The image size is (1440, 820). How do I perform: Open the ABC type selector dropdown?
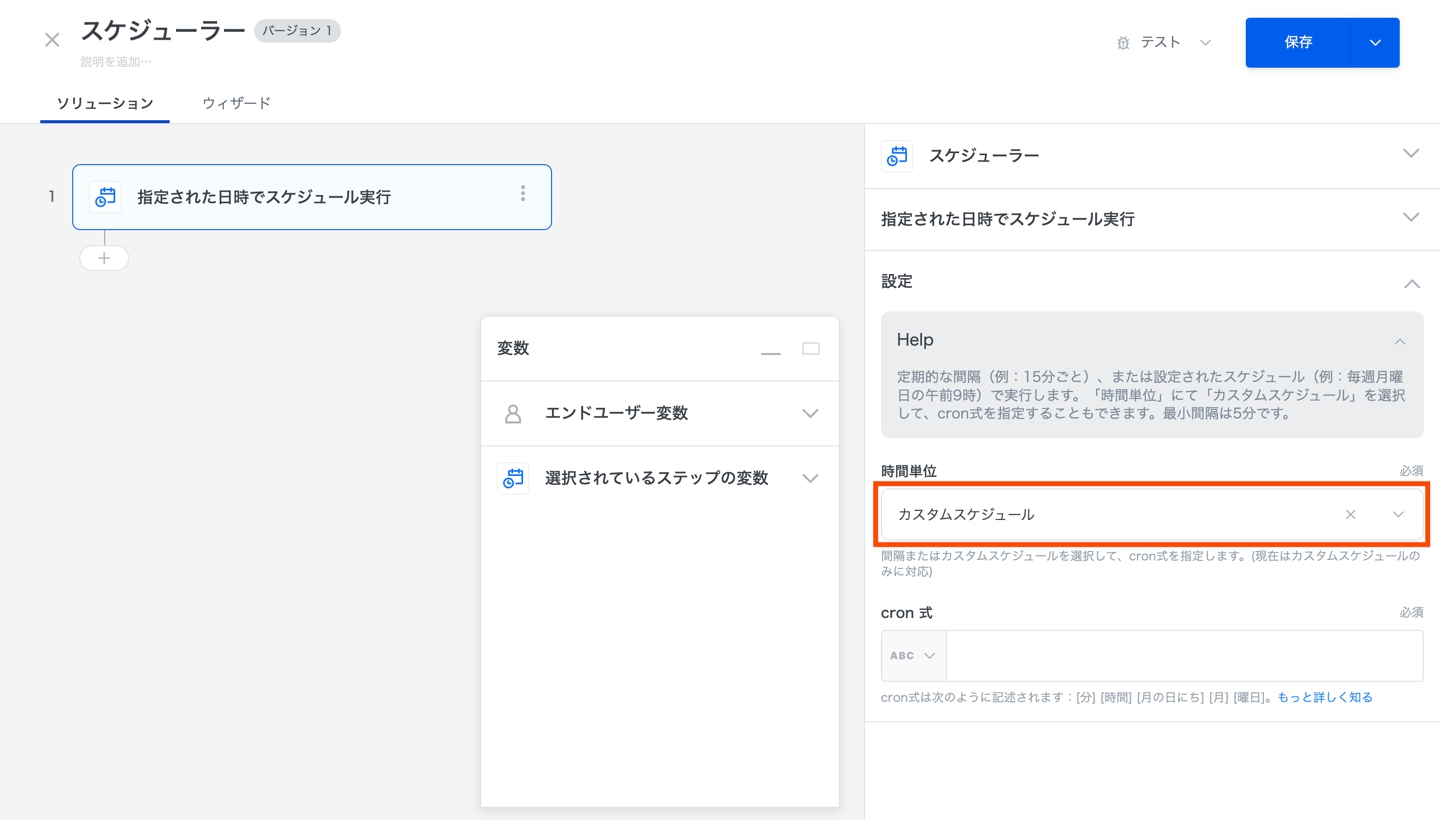pos(913,656)
